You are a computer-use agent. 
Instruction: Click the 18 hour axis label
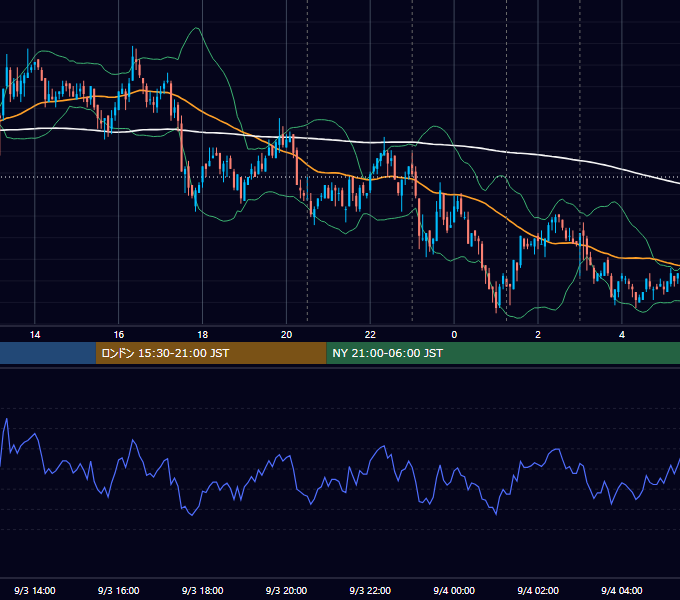tap(203, 335)
